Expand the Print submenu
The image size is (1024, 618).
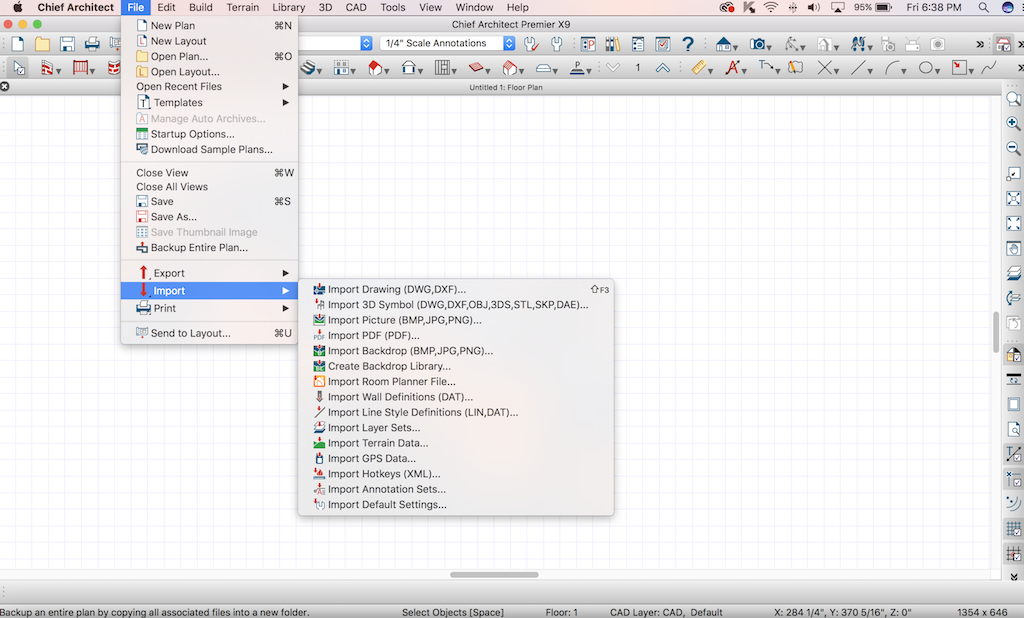[x=209, y=308]
